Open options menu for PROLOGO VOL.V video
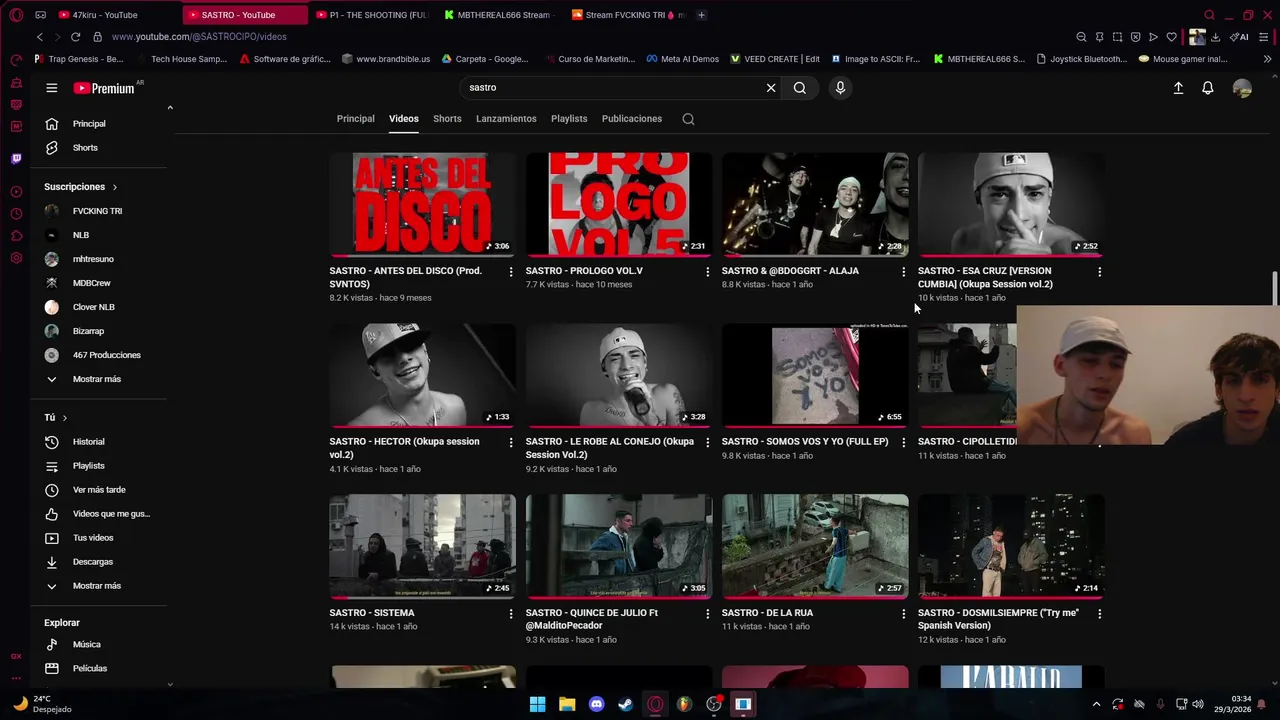 click(707, 272)
